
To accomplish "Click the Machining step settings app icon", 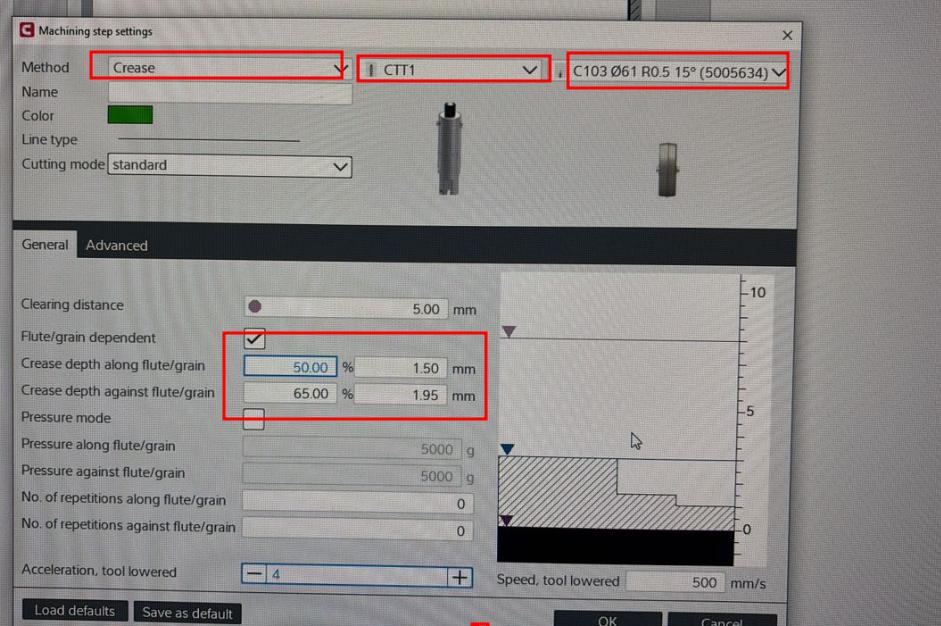I will pyautogui.click(x=26, y=30).
